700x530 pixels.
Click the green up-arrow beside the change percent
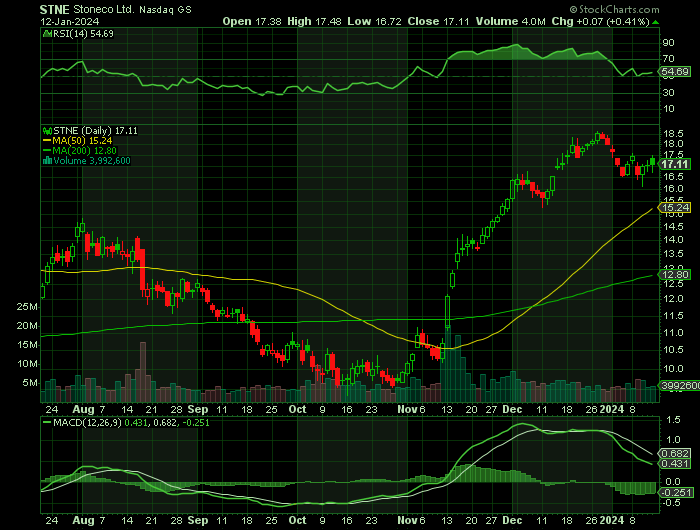coord(655,22)
